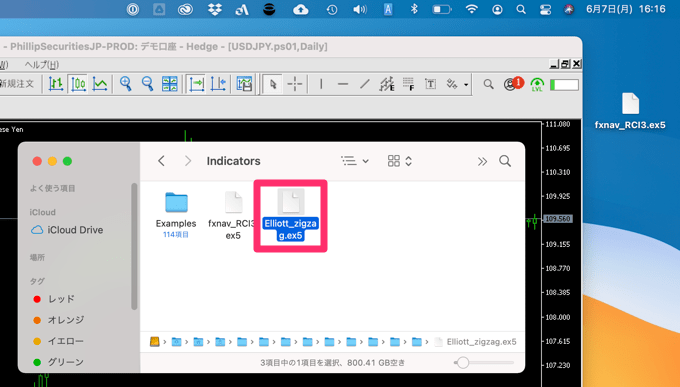The height and width of the screenshot is (387, 680).
Task: Select the equidistant channel tool
Action: tap(386, 84)
